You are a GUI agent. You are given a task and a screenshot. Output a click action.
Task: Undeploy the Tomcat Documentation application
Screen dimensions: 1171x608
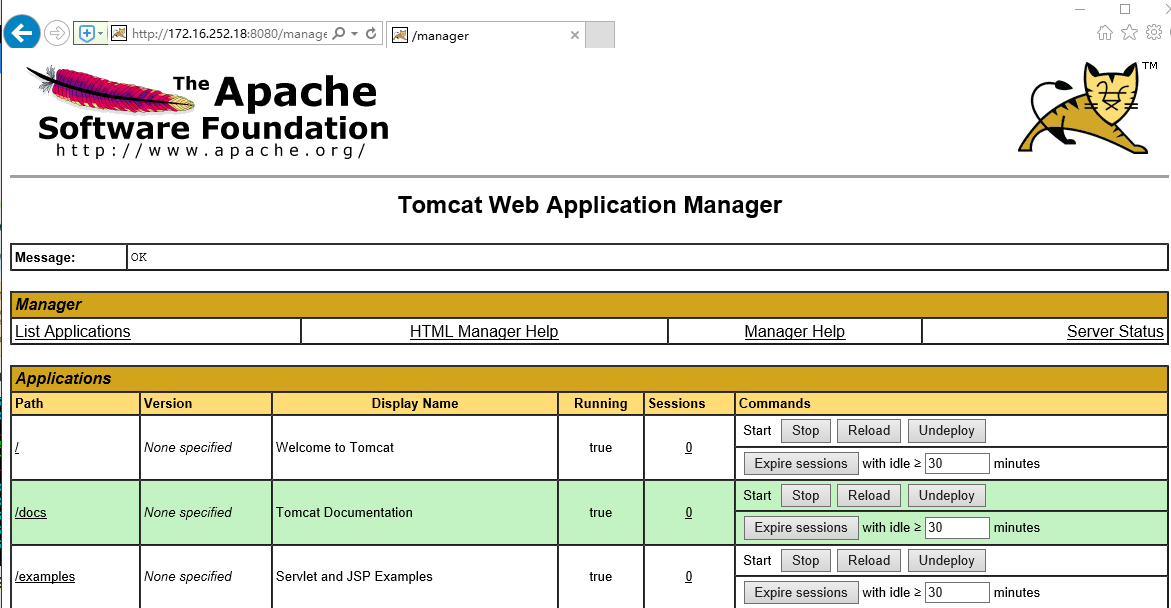[947, 496]
